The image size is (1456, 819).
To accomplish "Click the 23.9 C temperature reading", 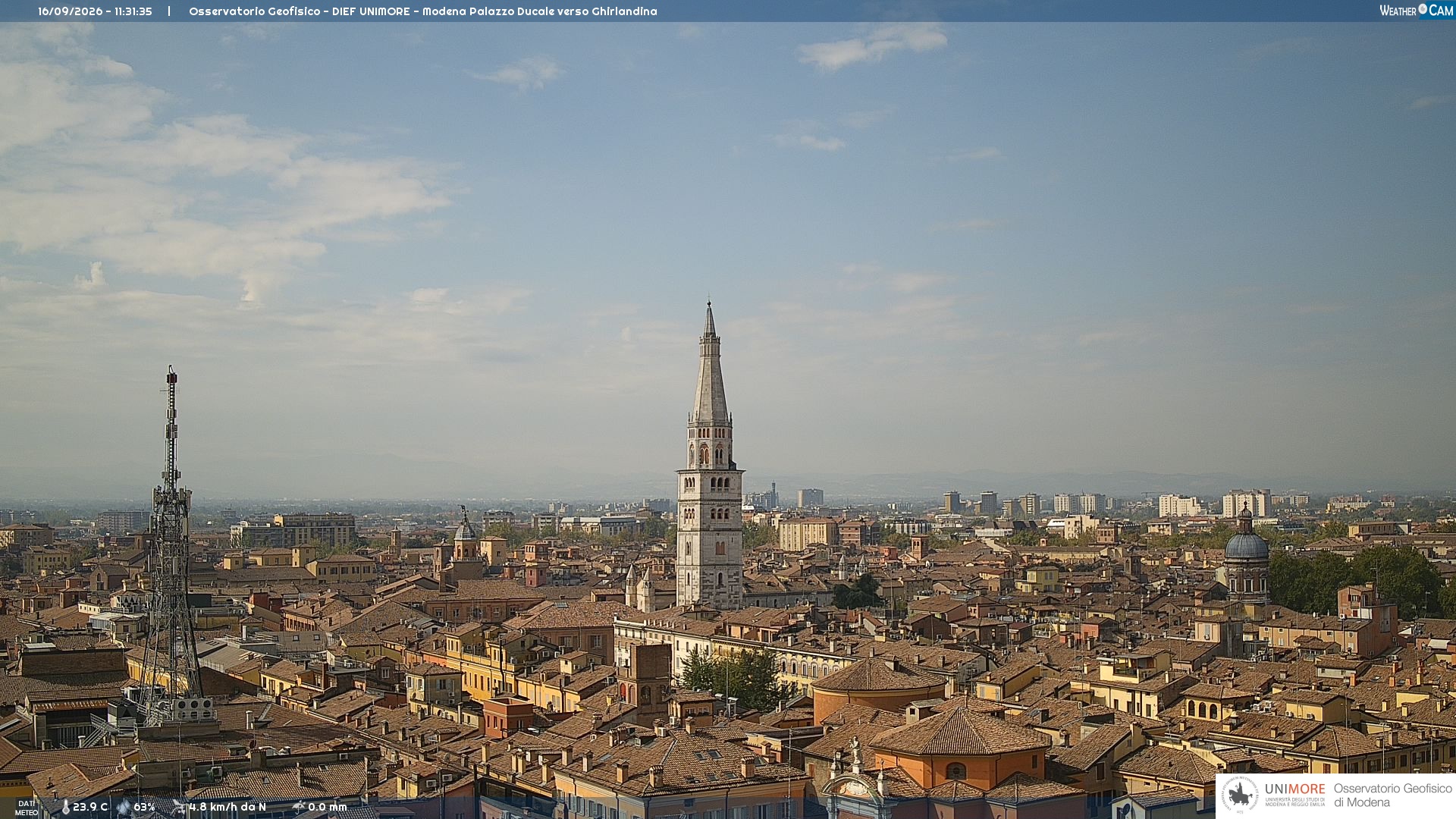I will pyautogui.click(x=90, y=808).
